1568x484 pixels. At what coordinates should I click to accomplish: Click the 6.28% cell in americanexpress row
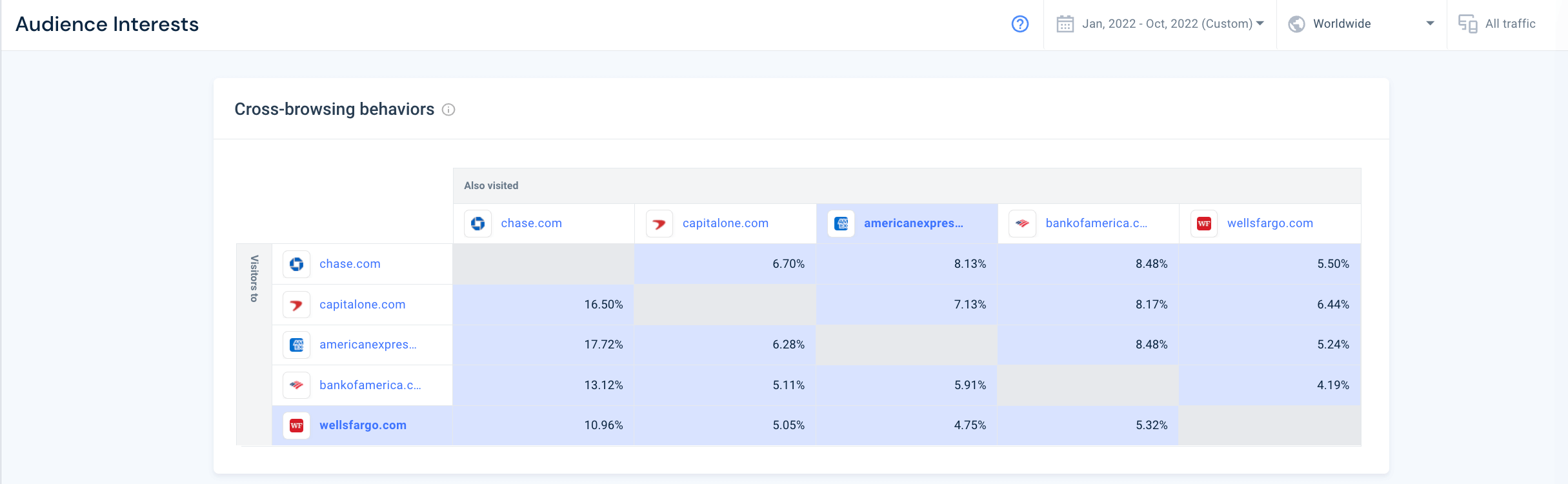[x=725, y=345]
